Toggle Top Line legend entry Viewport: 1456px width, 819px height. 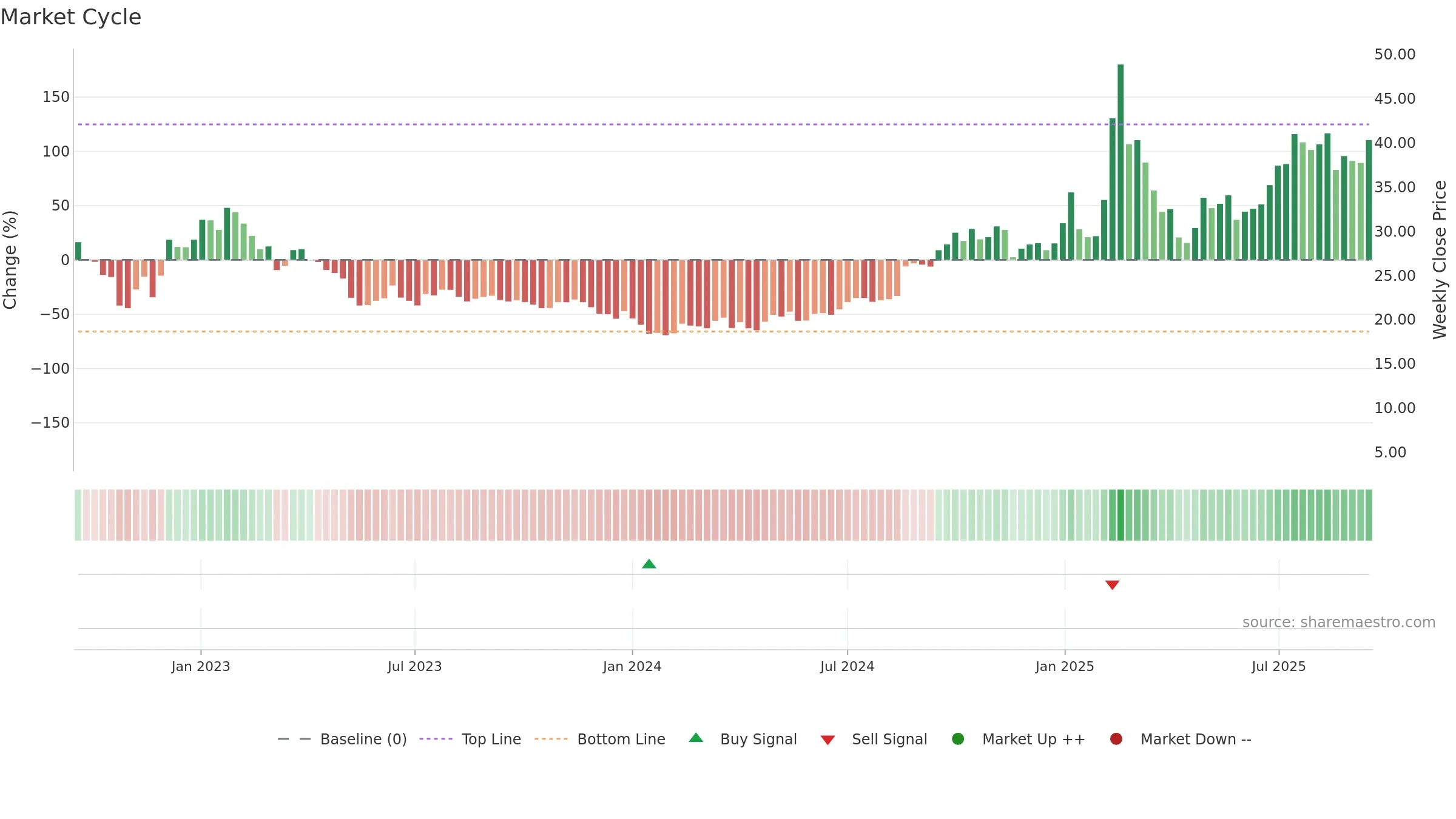[x=470, y=739]
